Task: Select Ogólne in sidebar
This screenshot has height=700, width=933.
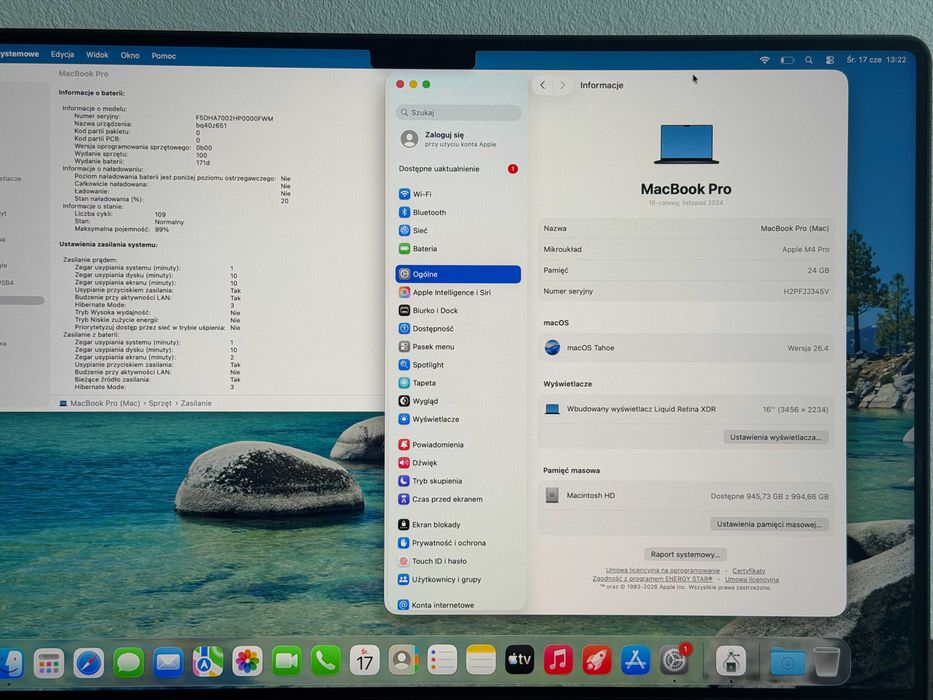Action: pyautogui.click(x=458, y=274)
